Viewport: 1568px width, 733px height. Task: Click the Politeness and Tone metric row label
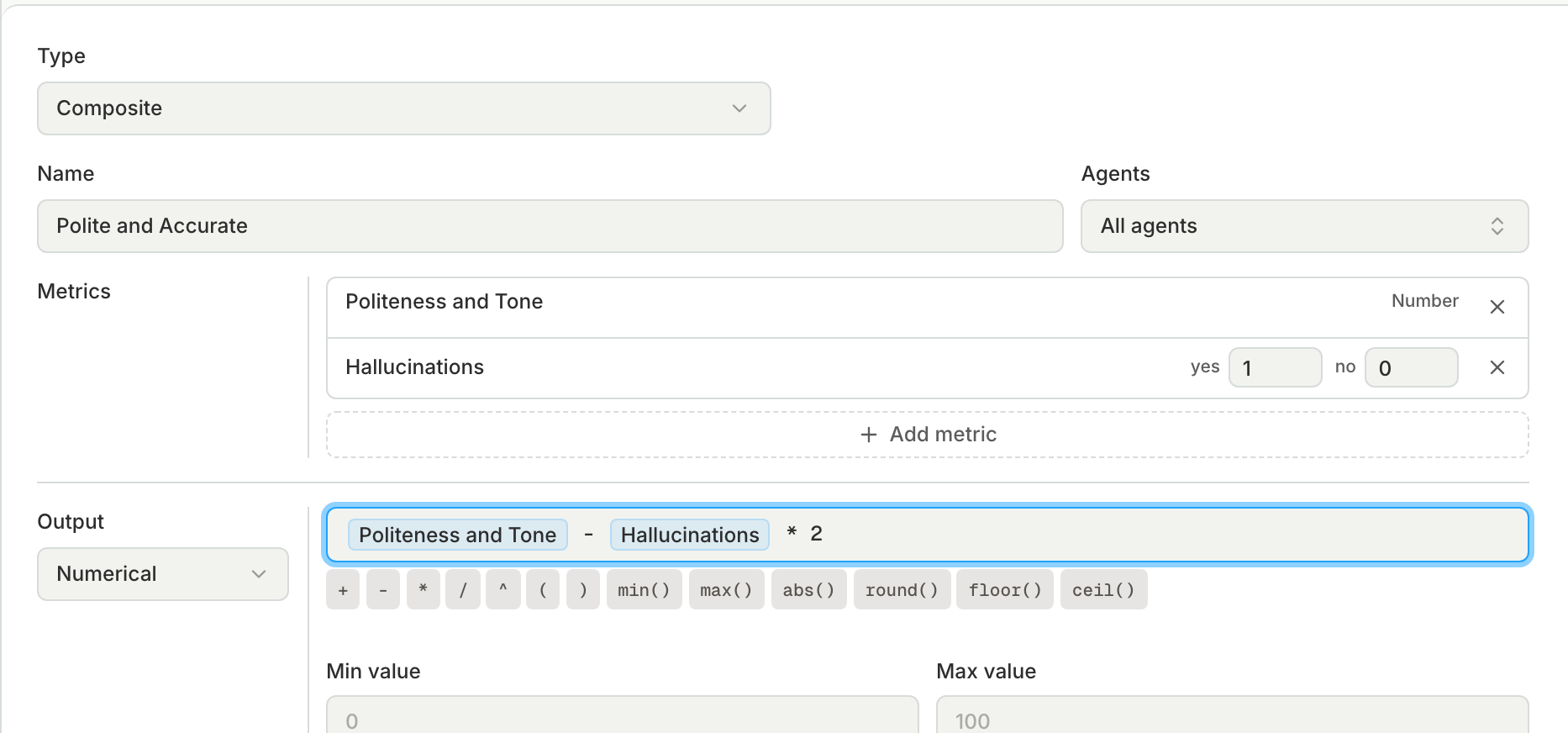pos(445,302)
